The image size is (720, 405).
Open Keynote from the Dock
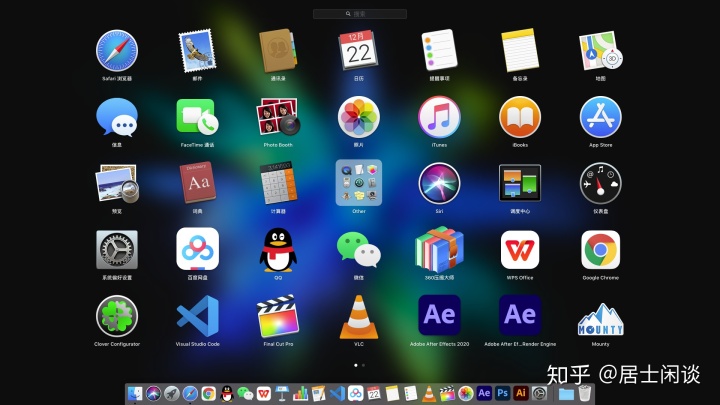click(282, 394)
